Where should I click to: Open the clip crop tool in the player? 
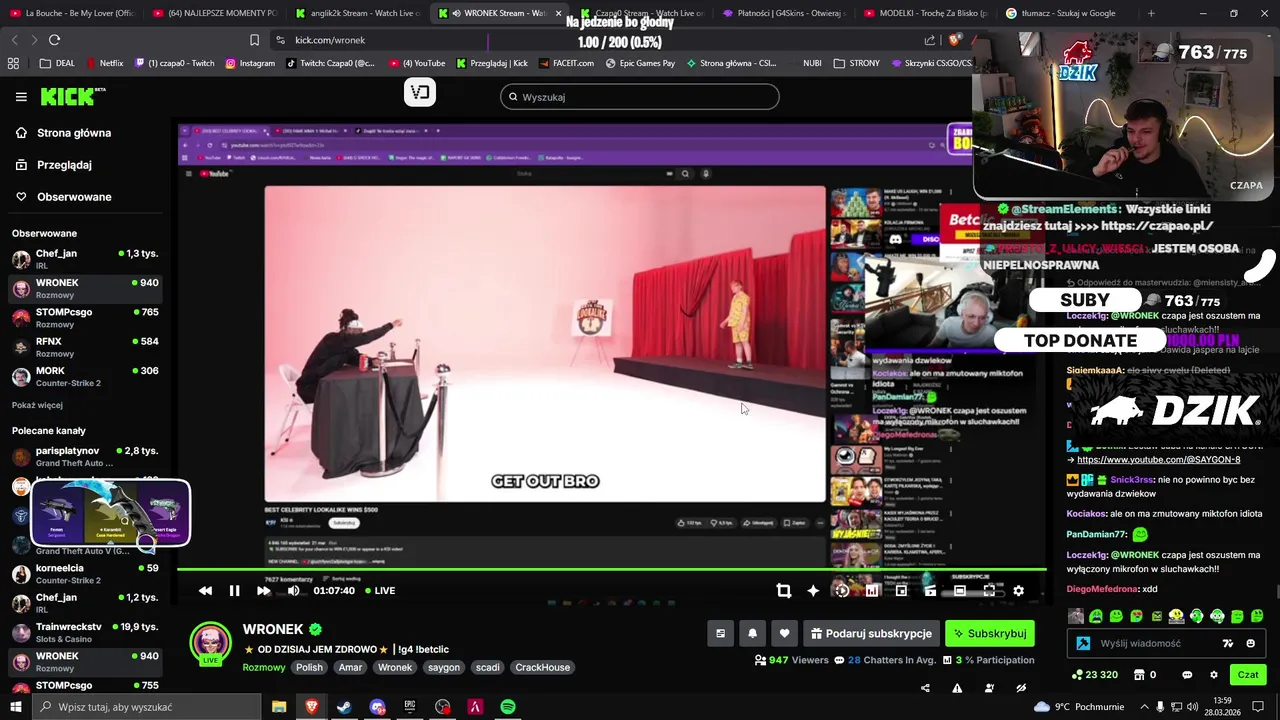pyautogui.click(x=784, y=591)
